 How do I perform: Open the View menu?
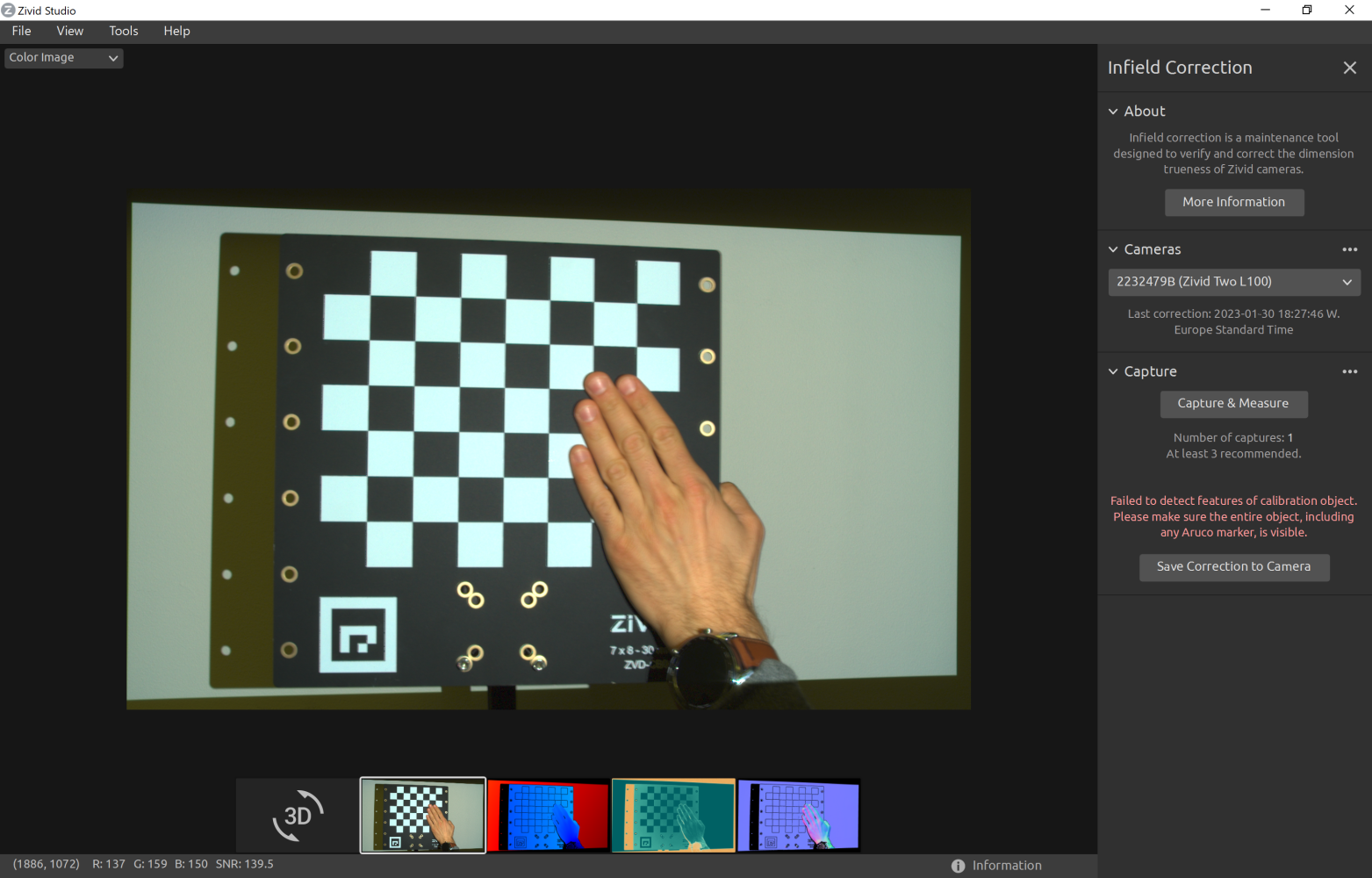(70, 31)
